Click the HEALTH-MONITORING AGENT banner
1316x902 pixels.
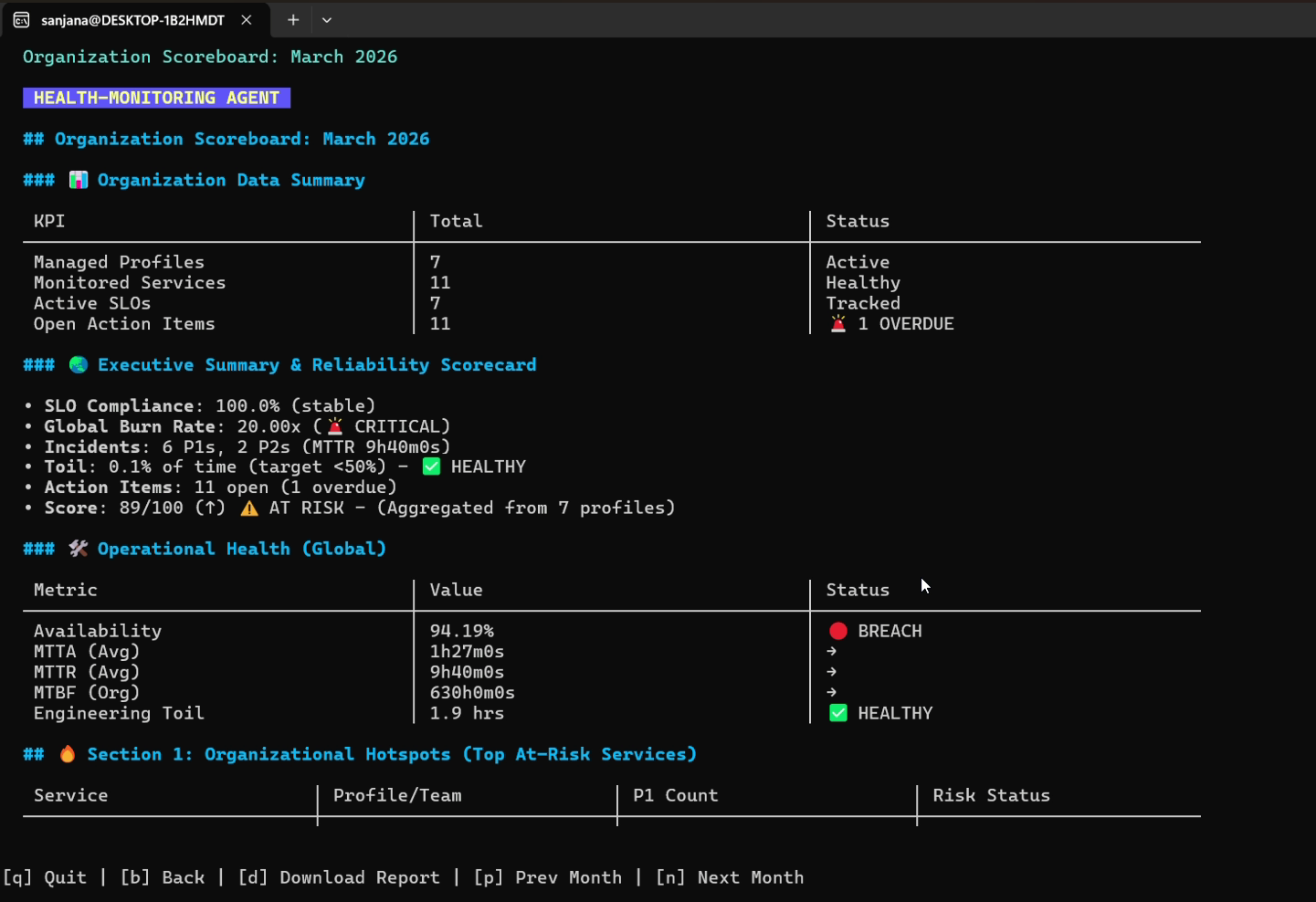[156, 98]
